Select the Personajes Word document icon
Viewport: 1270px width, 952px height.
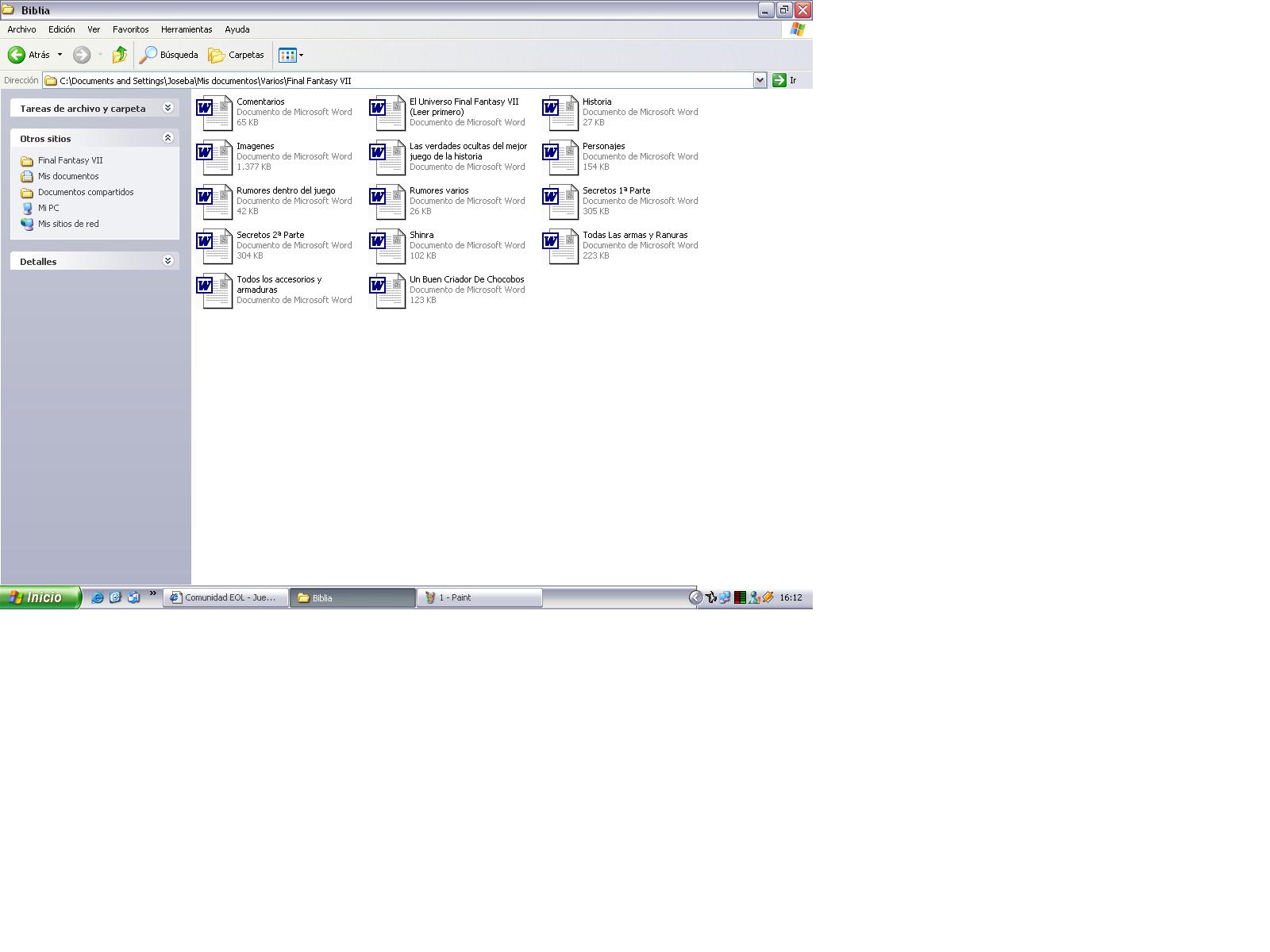[560, 158]
